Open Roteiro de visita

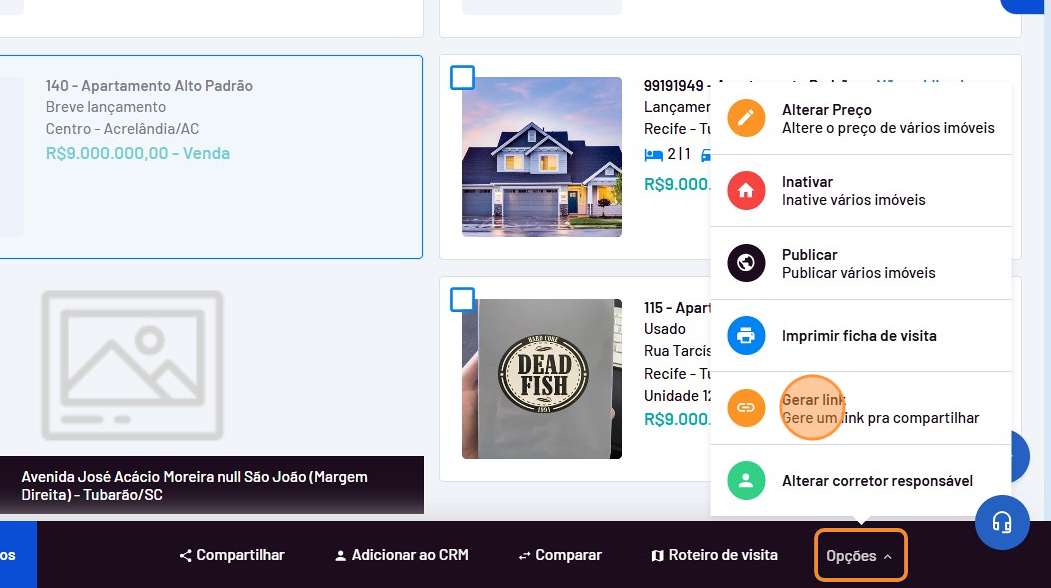pos(714,555)
